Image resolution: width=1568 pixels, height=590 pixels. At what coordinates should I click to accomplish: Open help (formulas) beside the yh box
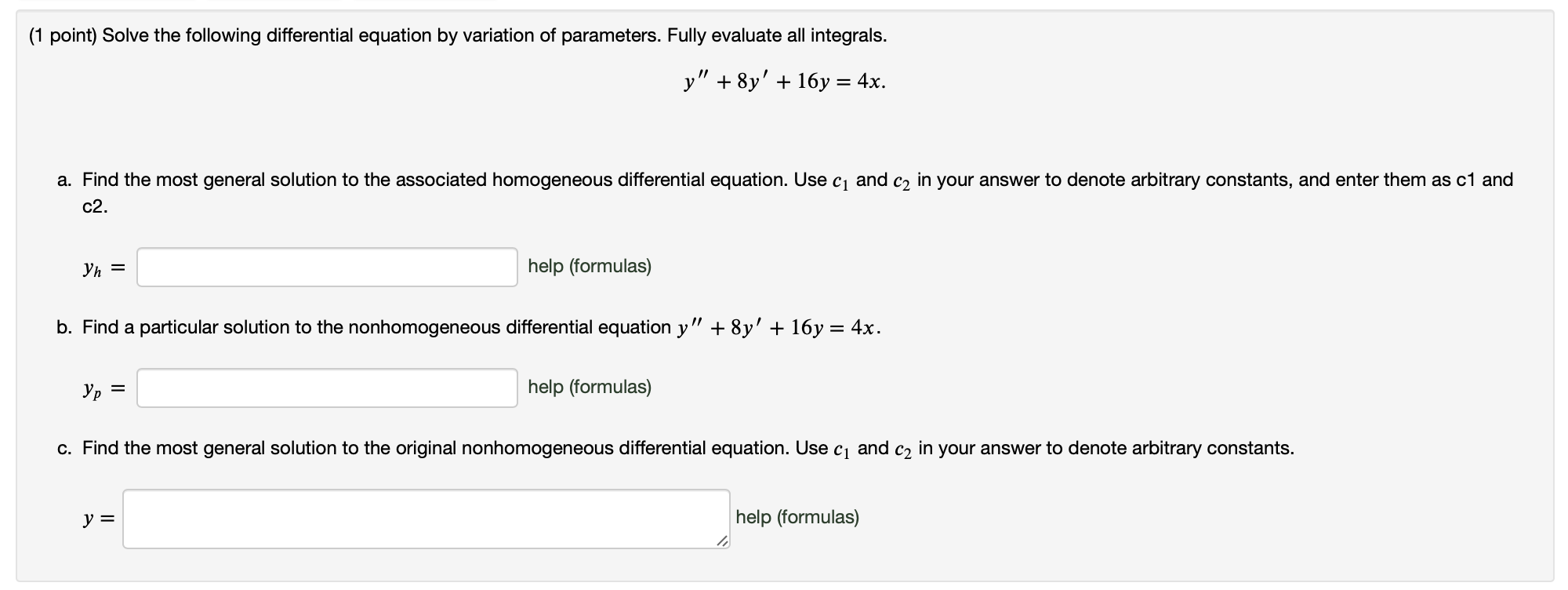coord(590,267)
